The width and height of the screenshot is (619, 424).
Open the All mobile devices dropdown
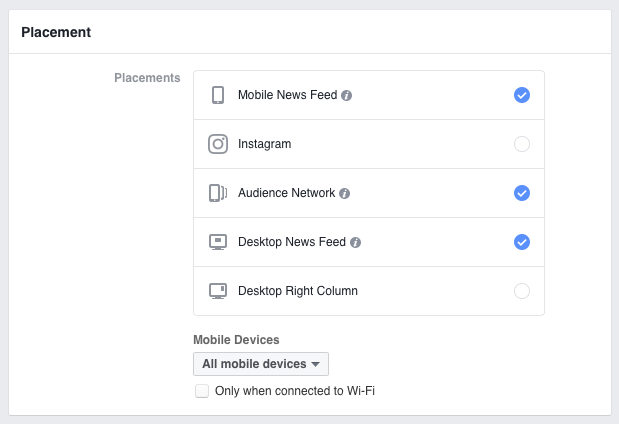tap(261, 364)
